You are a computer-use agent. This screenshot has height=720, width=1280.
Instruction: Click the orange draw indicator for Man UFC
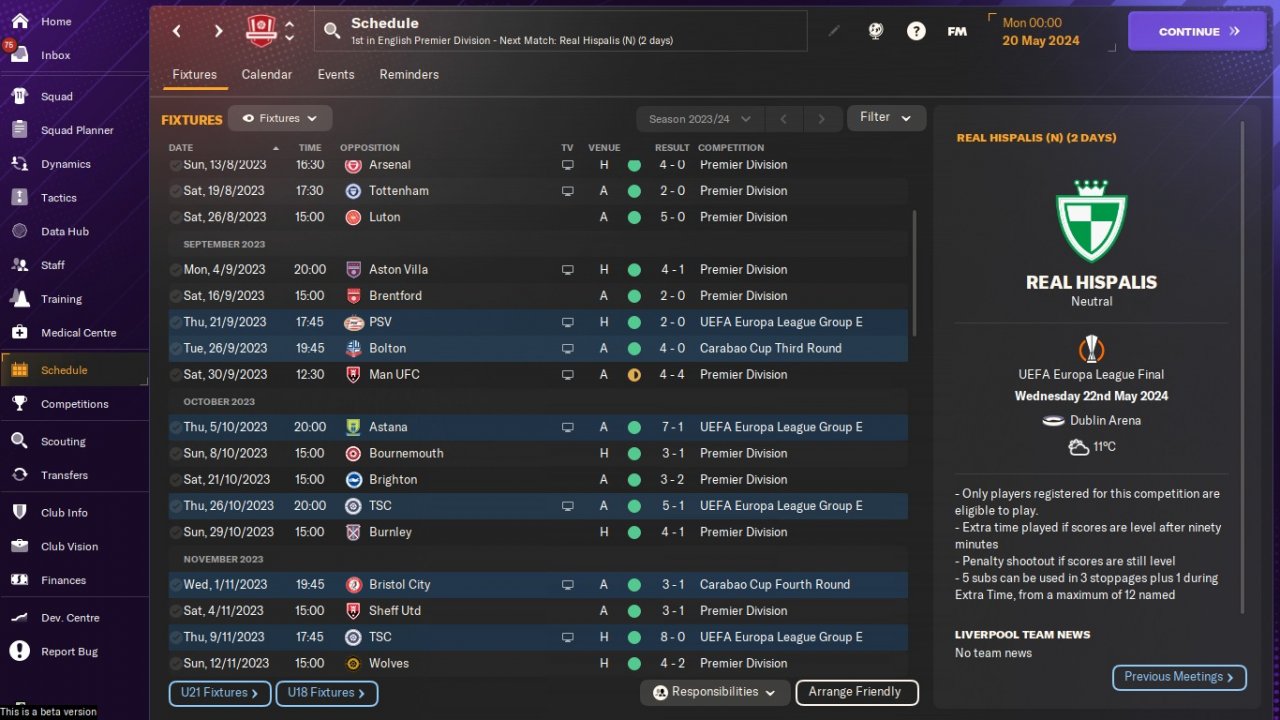(634, 375)
